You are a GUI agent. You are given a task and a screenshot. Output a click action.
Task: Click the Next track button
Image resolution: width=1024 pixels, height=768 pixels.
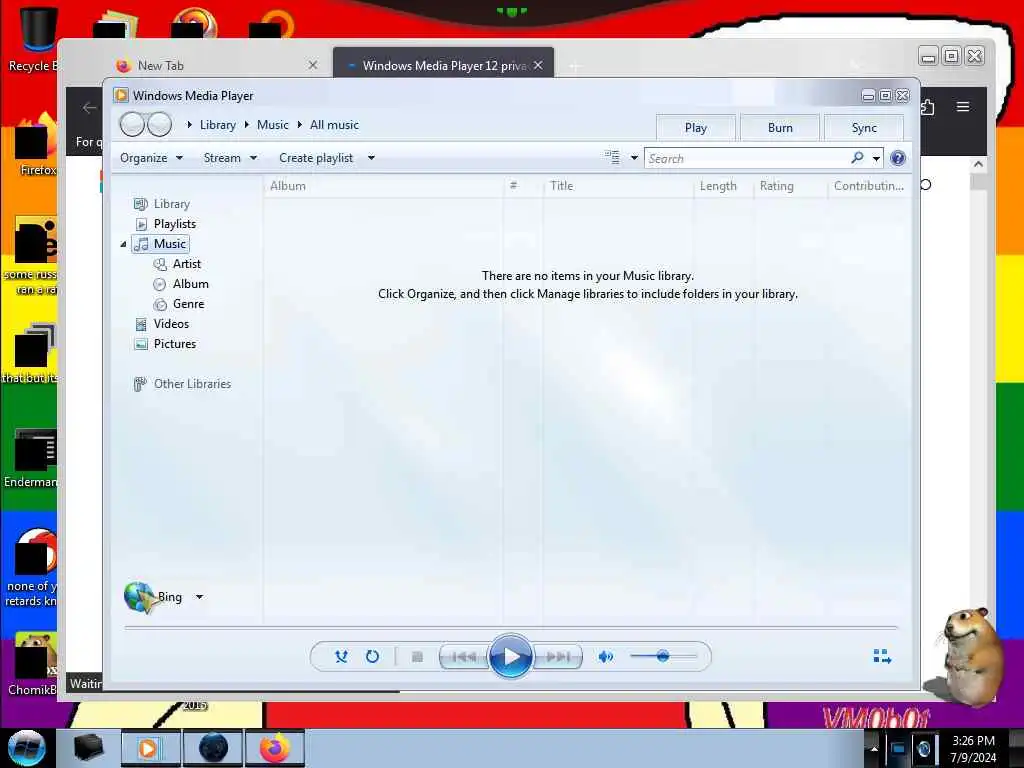558,656
